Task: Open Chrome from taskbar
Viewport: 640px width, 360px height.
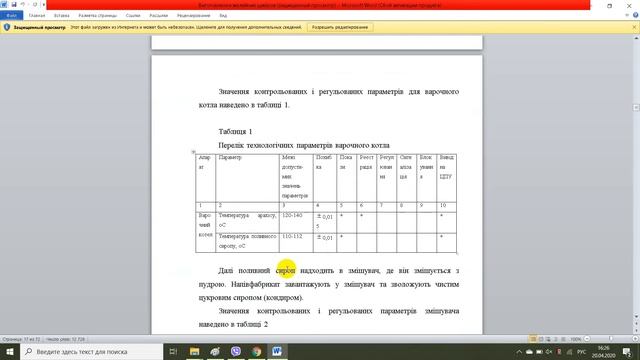Action: pos(256,351)
